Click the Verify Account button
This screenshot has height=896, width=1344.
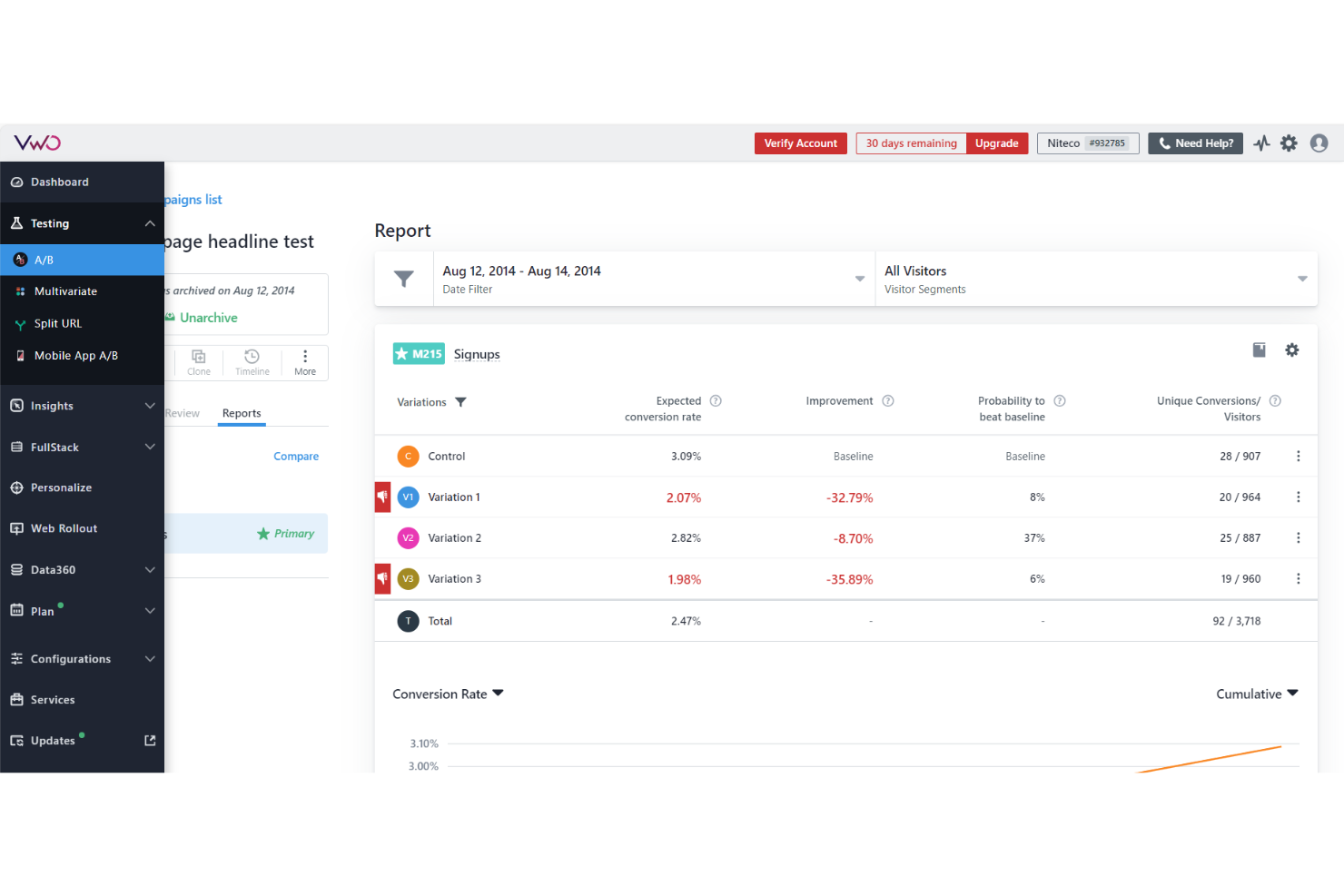801,143
